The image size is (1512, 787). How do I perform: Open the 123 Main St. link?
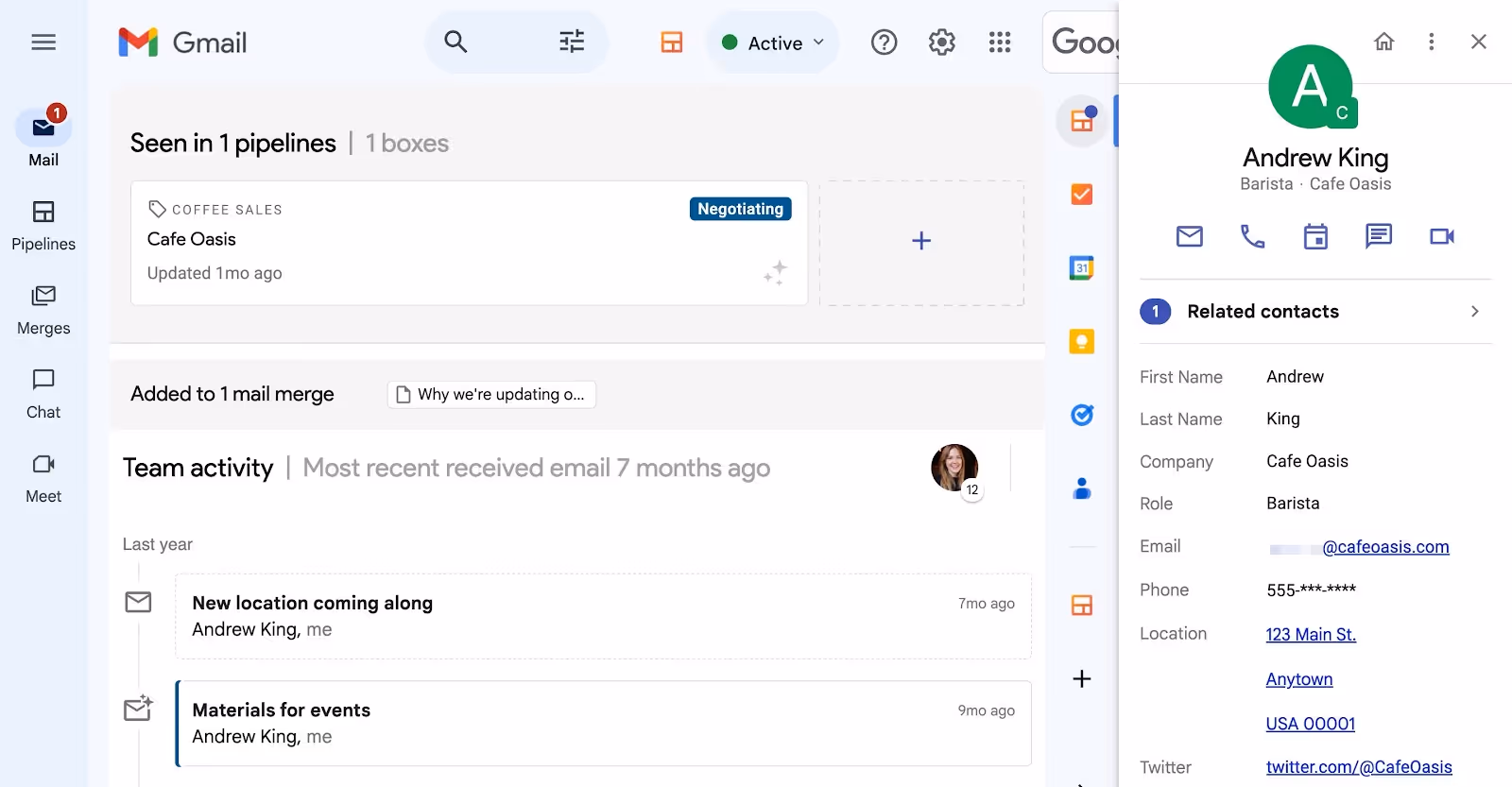point(1311,635)
